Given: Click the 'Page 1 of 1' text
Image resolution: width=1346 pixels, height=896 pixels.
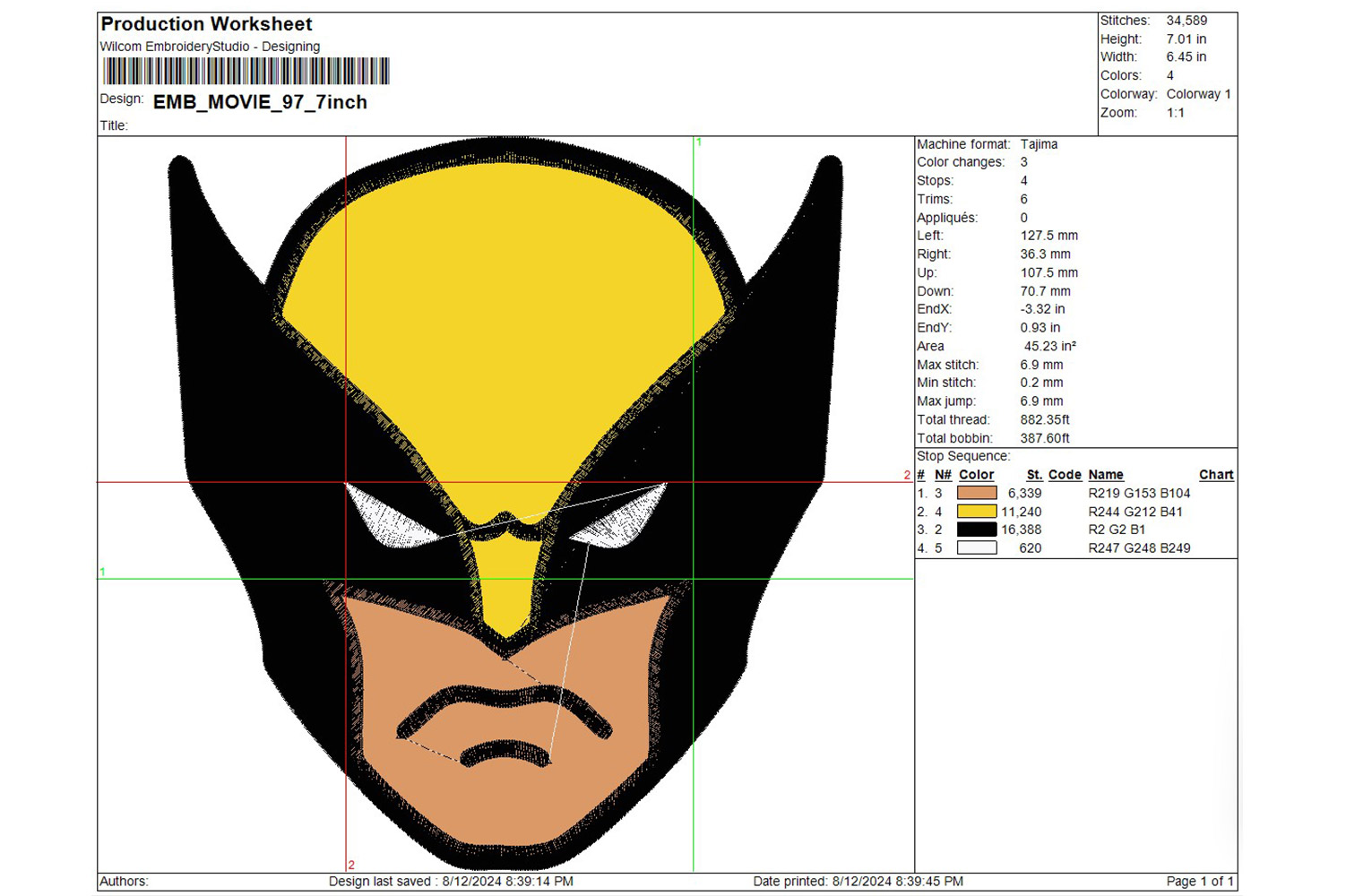Looking at the screenshot, I should 1201,882.
